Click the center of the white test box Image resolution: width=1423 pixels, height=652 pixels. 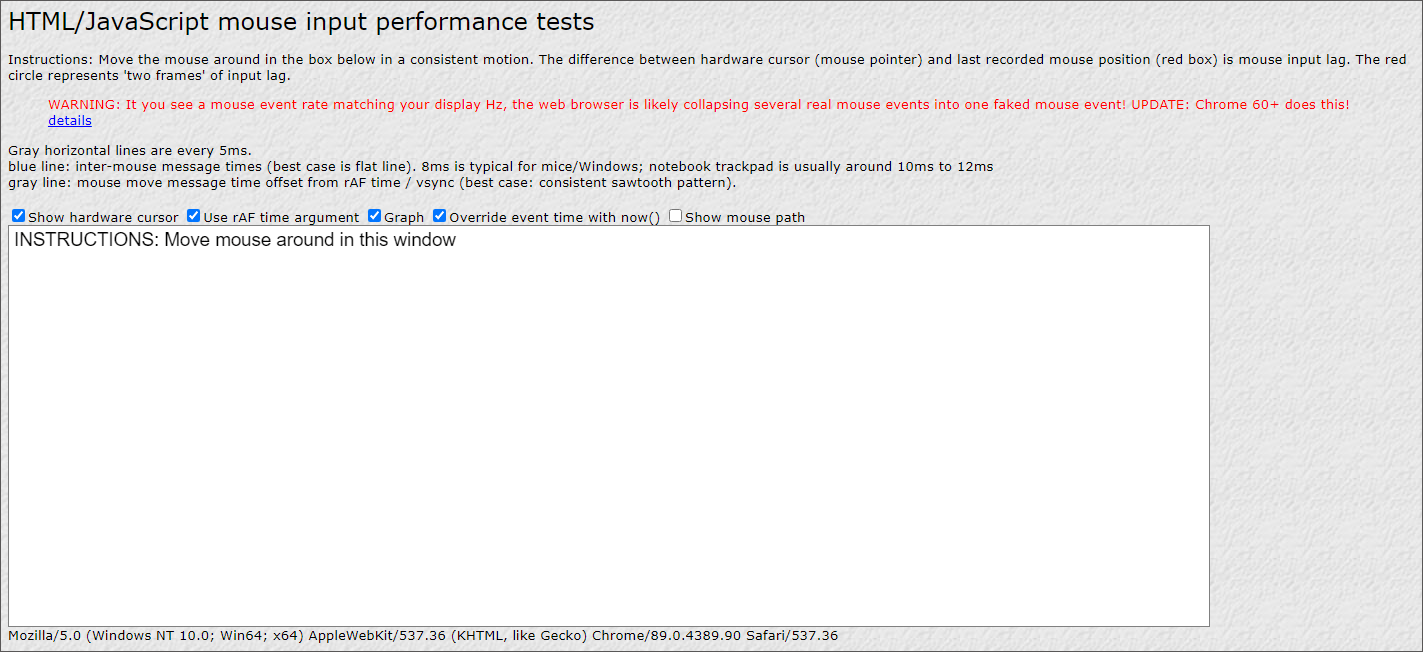click(608, 428)
